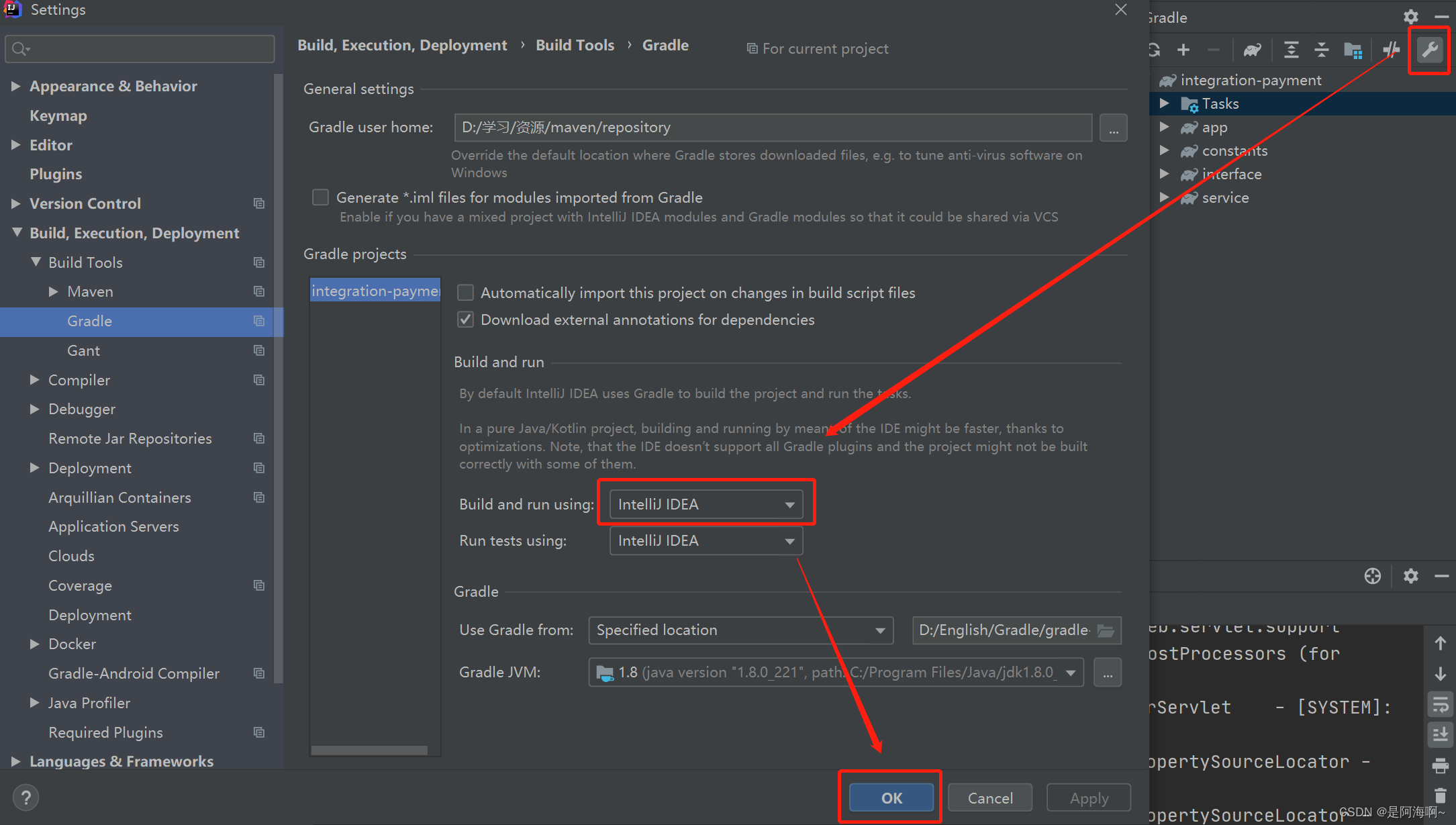Expand the Compiler settings node

pos(35,380)
